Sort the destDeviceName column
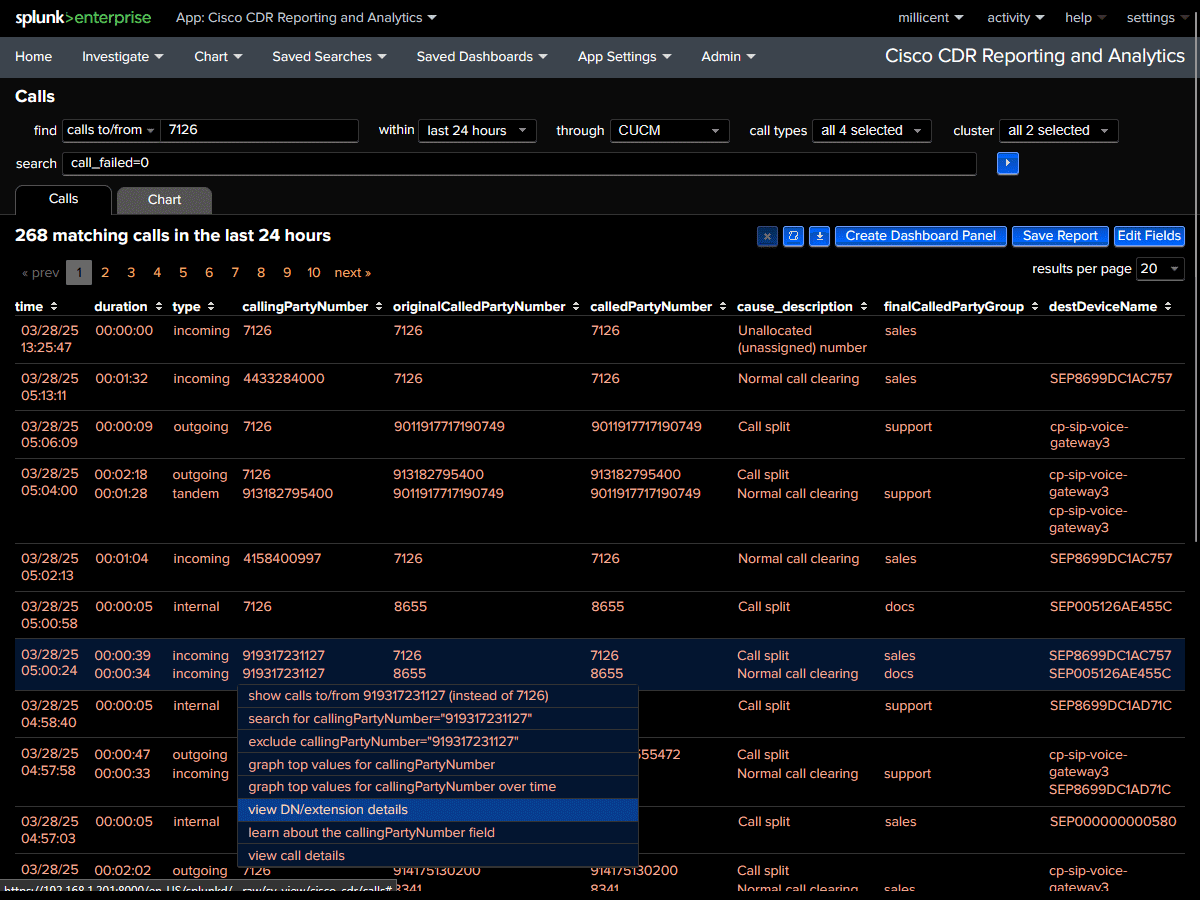 click(x=1168, y=306)
